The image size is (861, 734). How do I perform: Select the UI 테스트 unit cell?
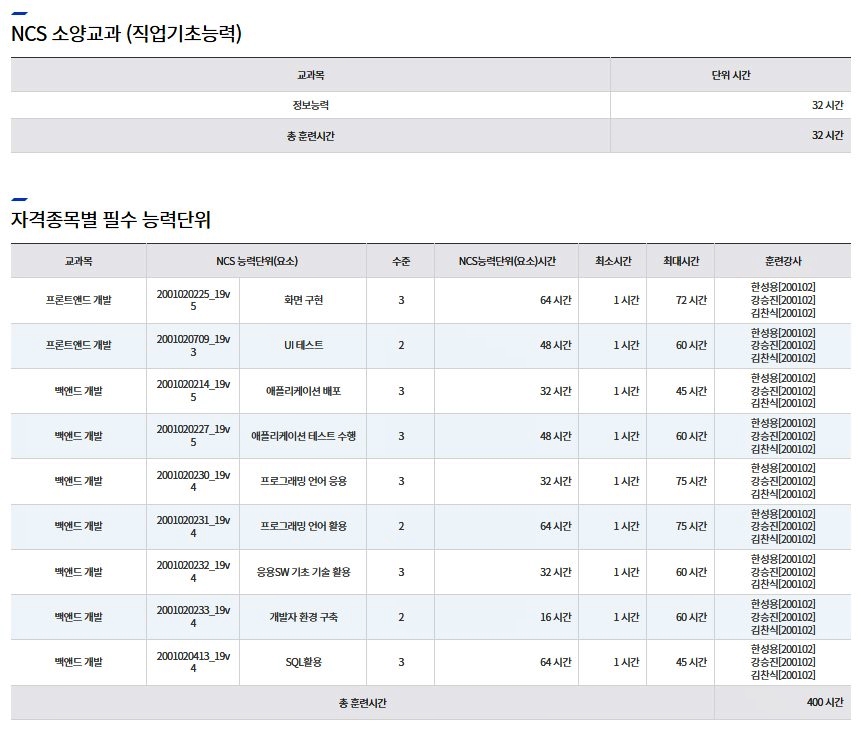(x=303, y=345)
